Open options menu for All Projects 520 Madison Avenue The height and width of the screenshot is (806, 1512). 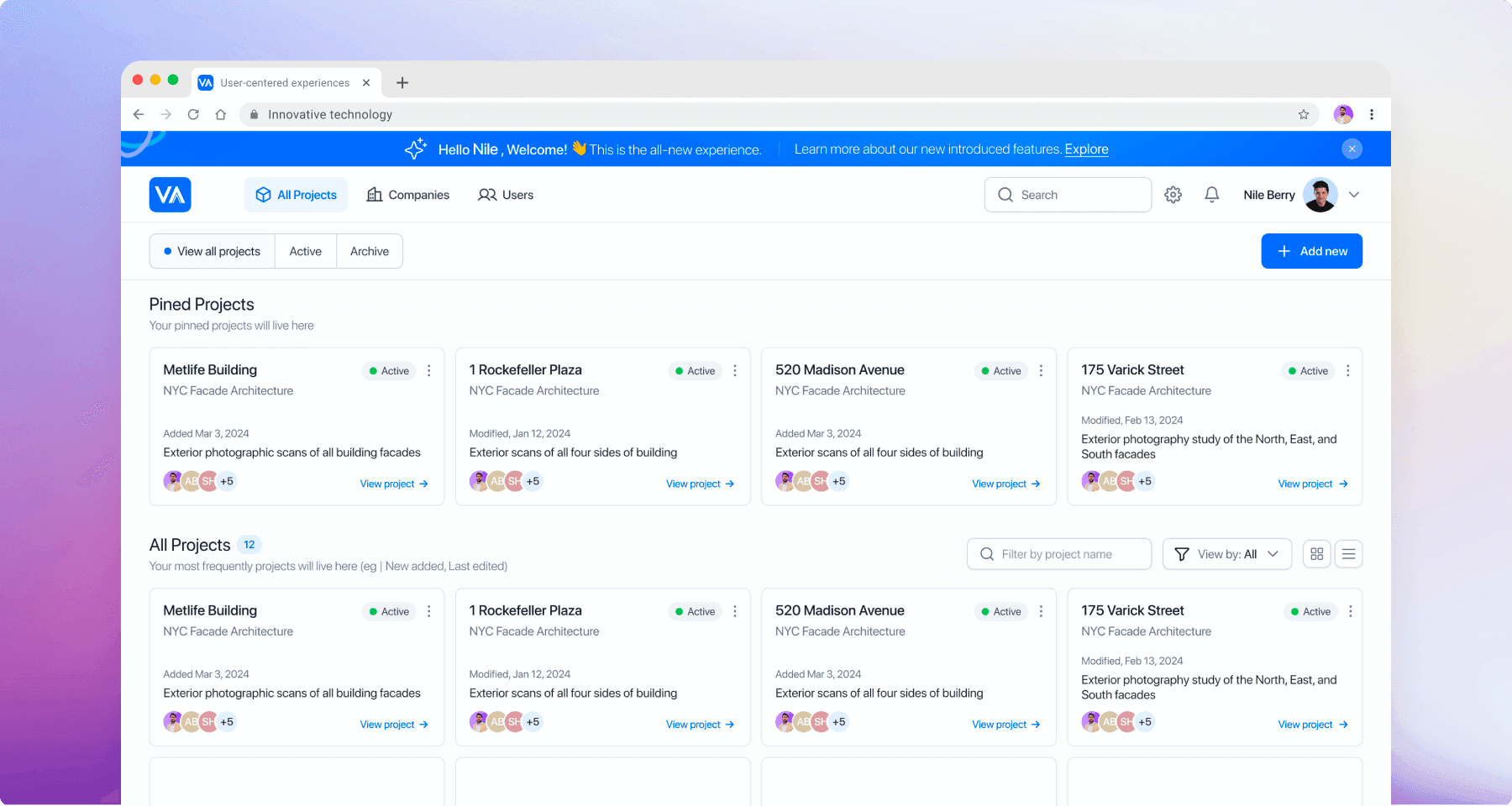click(x=1041, y=611)
